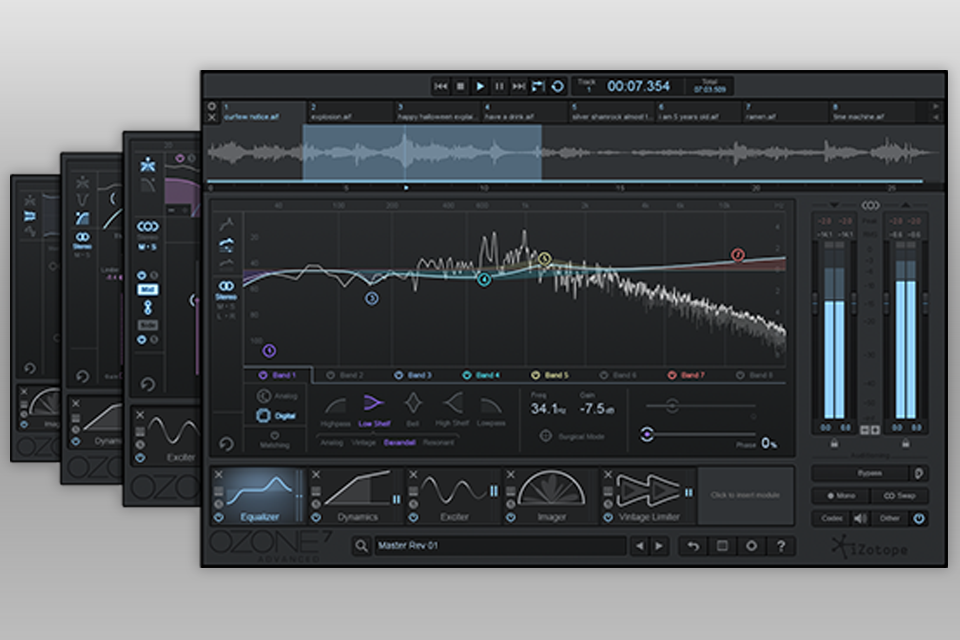960x640 pixels.
Task: Jump to previous track in transport
Action: click(x=440, y=86)
